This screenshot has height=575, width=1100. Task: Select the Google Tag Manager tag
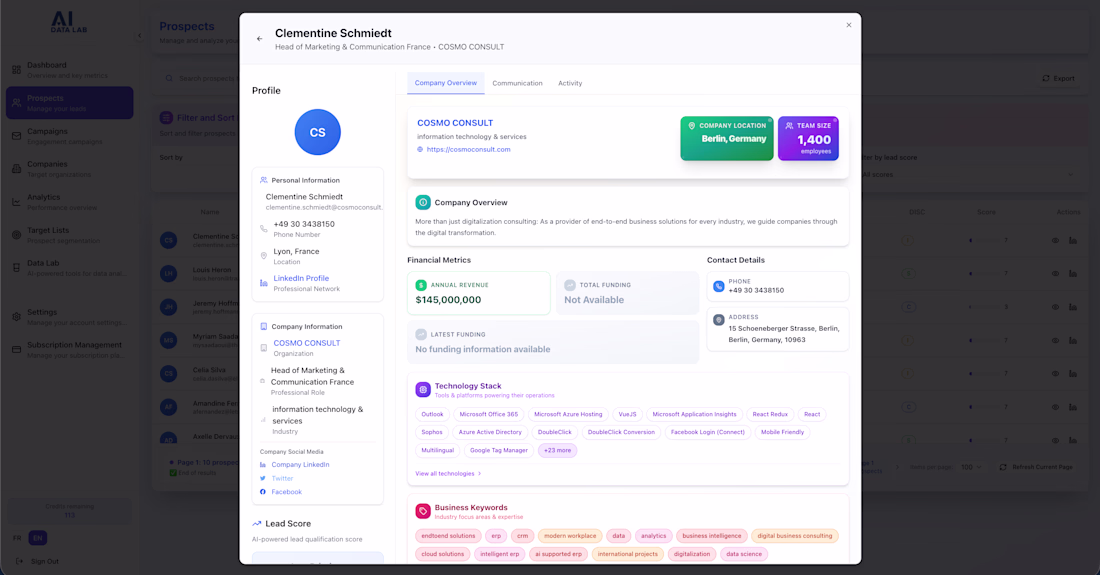[x=499, y=450]
